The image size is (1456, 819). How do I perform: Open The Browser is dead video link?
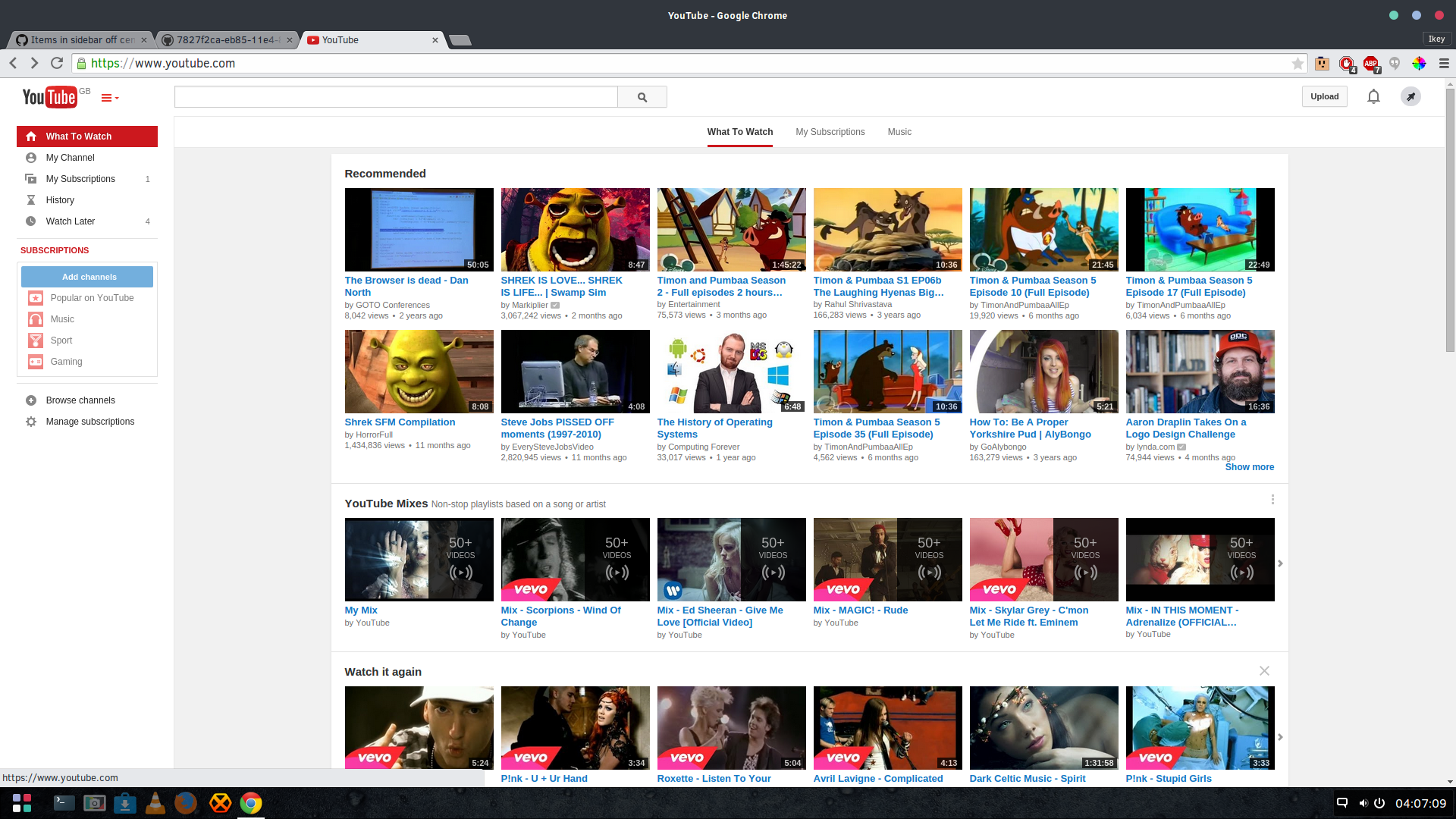click(x=406, y=287)
